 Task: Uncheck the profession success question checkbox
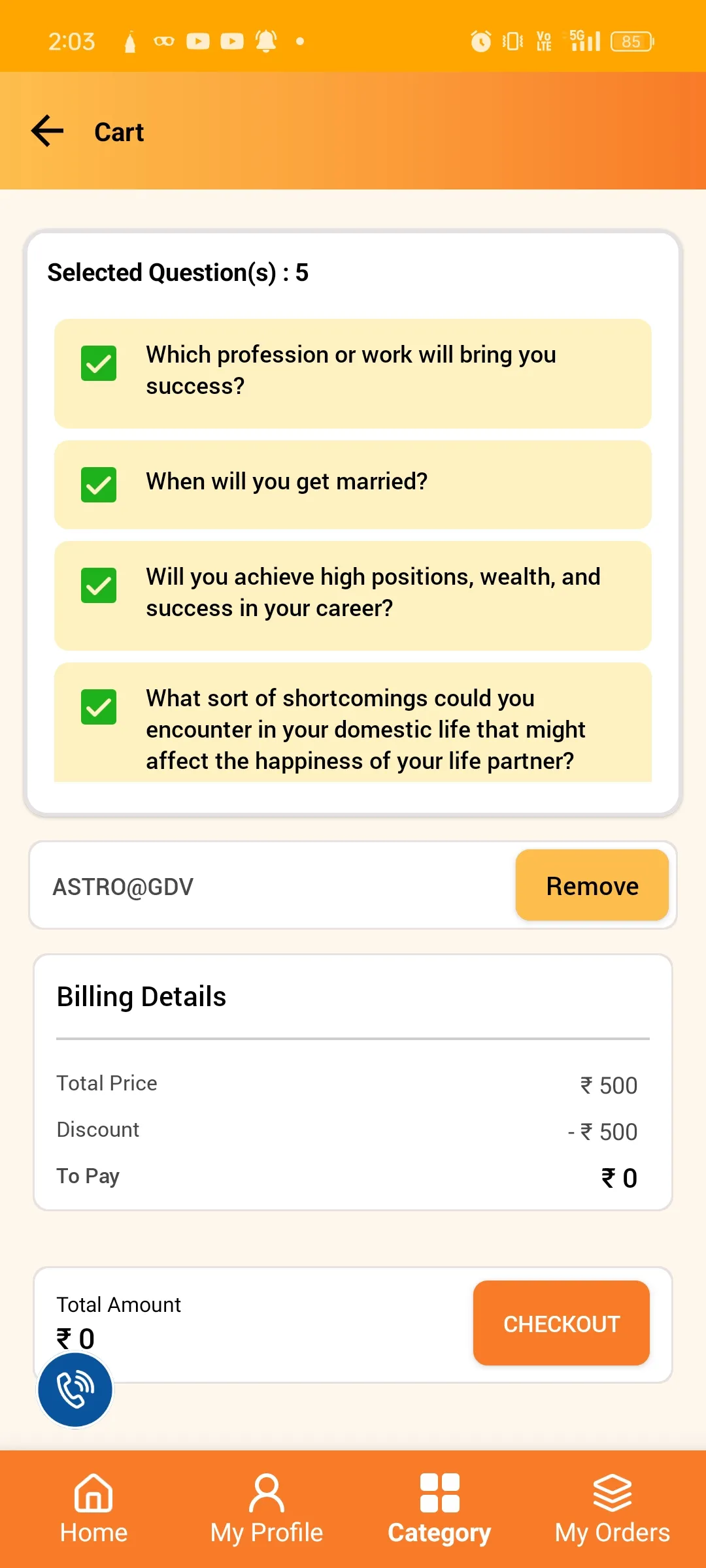click(99, 363)
